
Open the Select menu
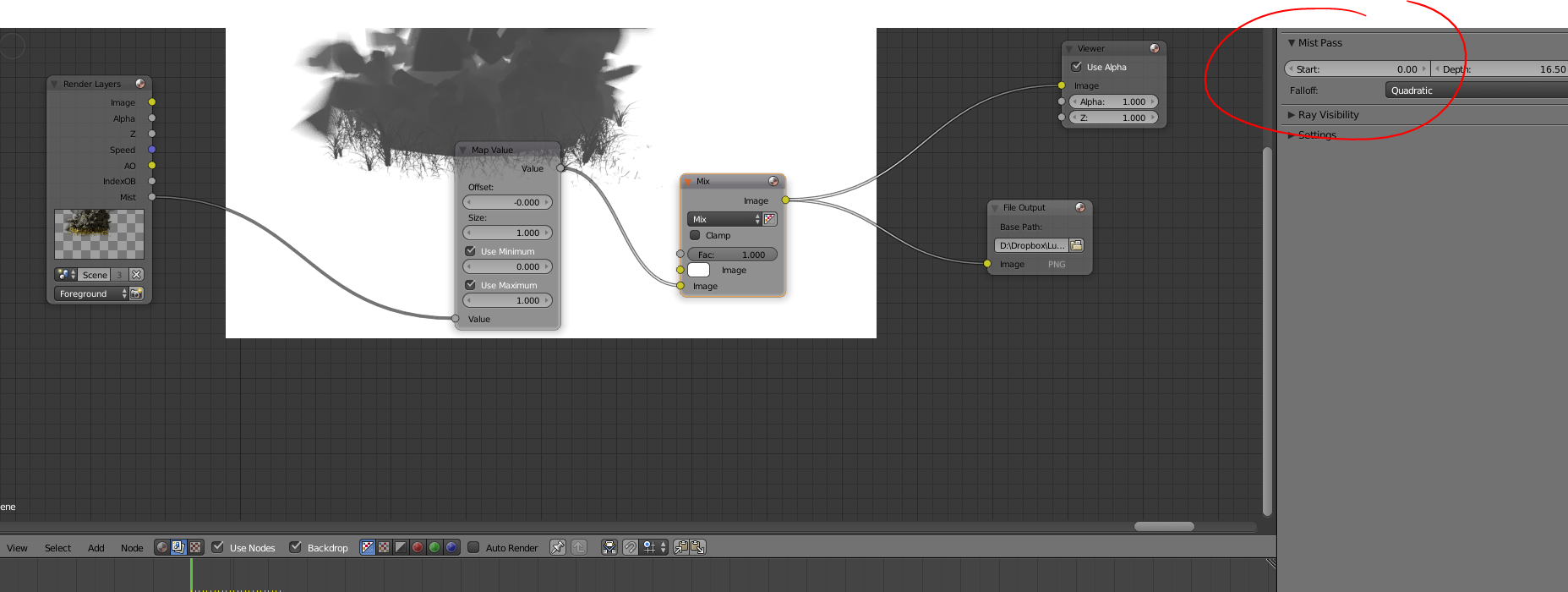[x=57, y=548]
